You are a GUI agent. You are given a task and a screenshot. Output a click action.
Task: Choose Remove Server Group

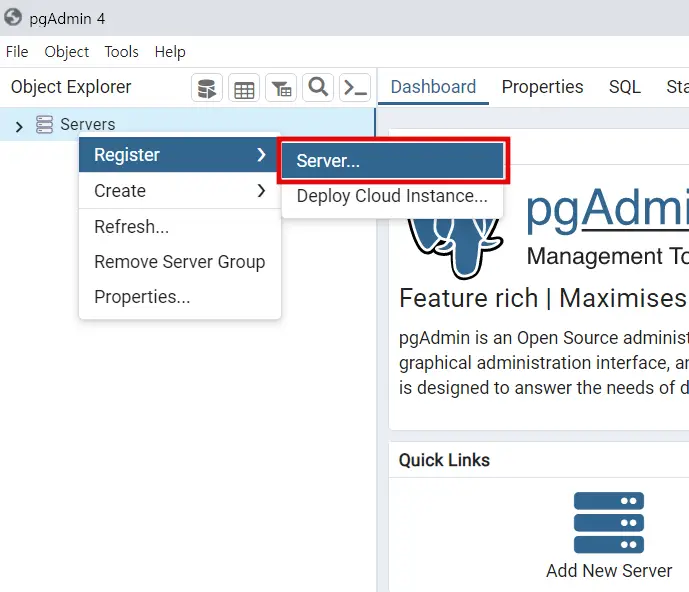point(180,262)
